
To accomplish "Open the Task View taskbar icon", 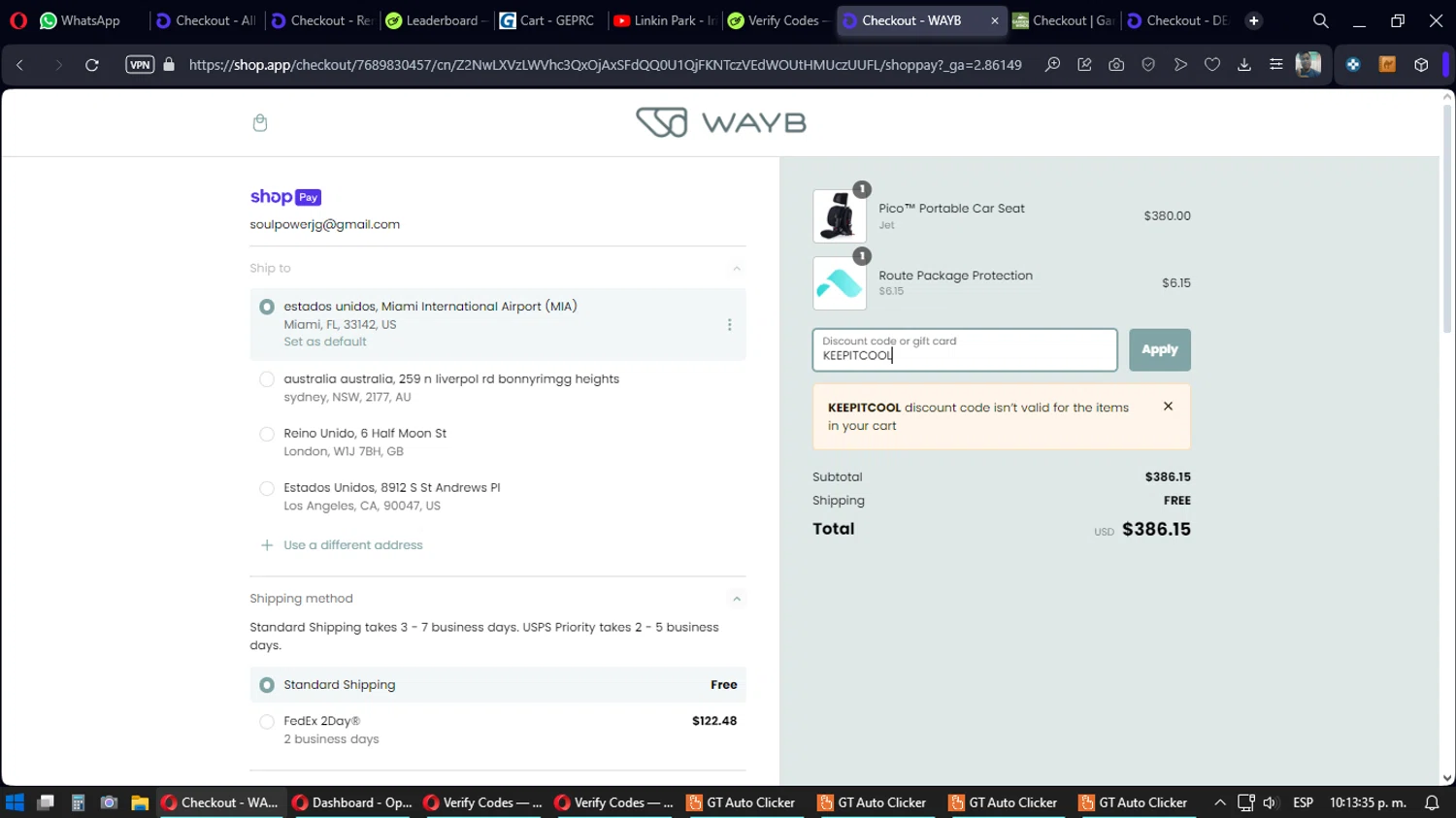I will (46, 802).
